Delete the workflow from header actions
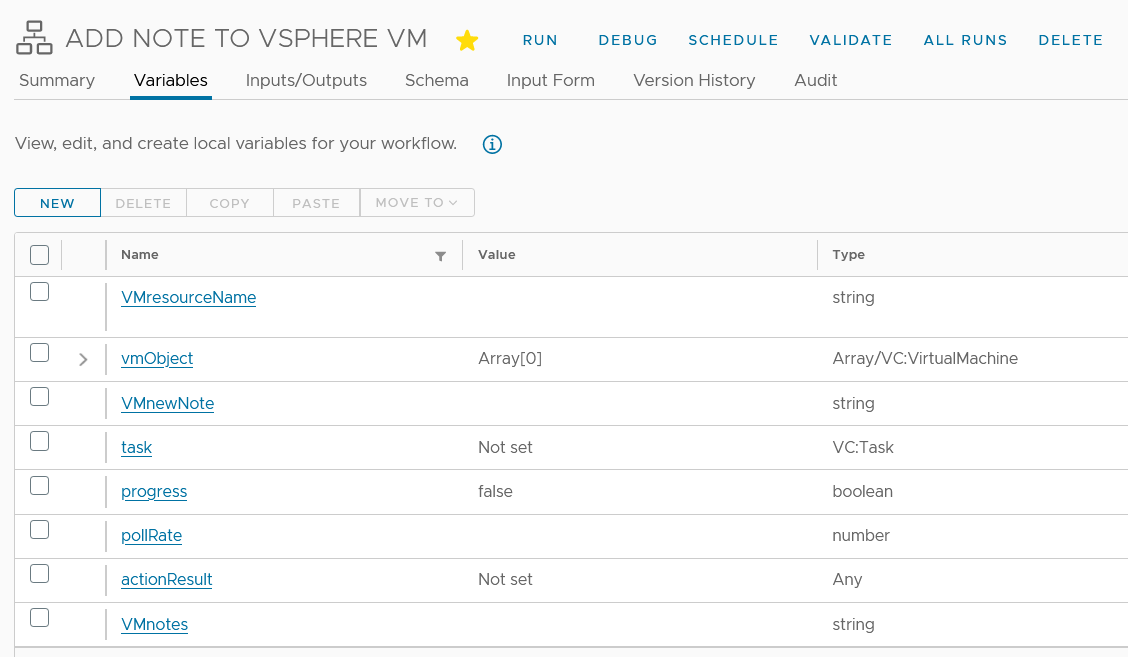 (1070, 40)
